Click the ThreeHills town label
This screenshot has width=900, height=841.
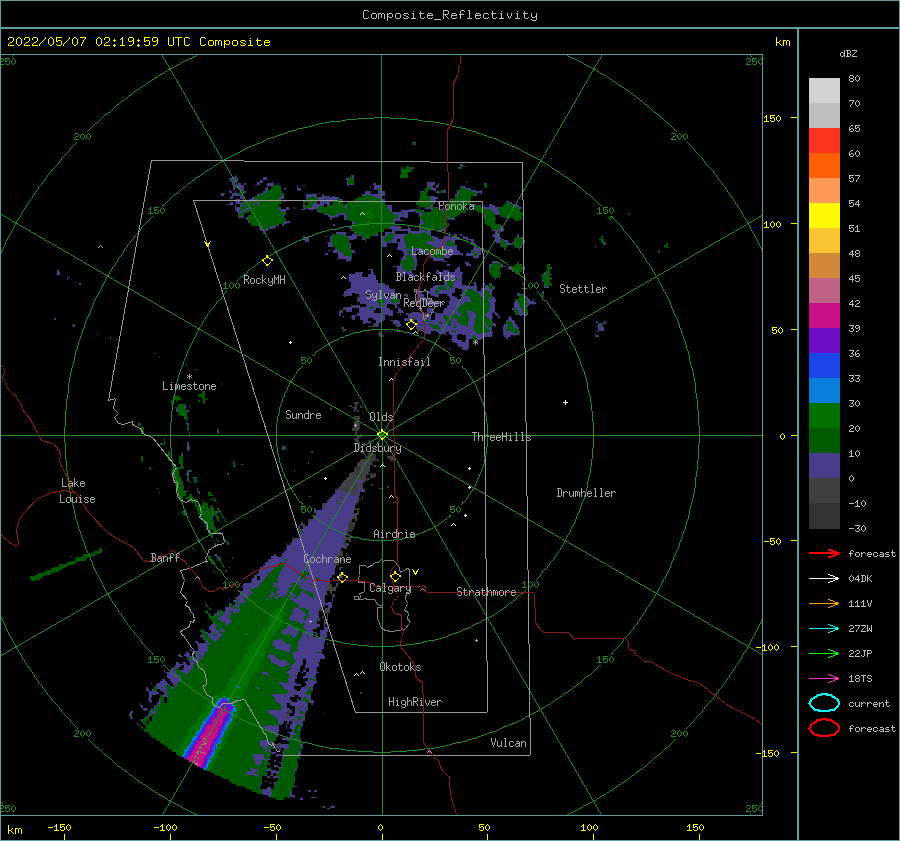[x=501, y=437]
